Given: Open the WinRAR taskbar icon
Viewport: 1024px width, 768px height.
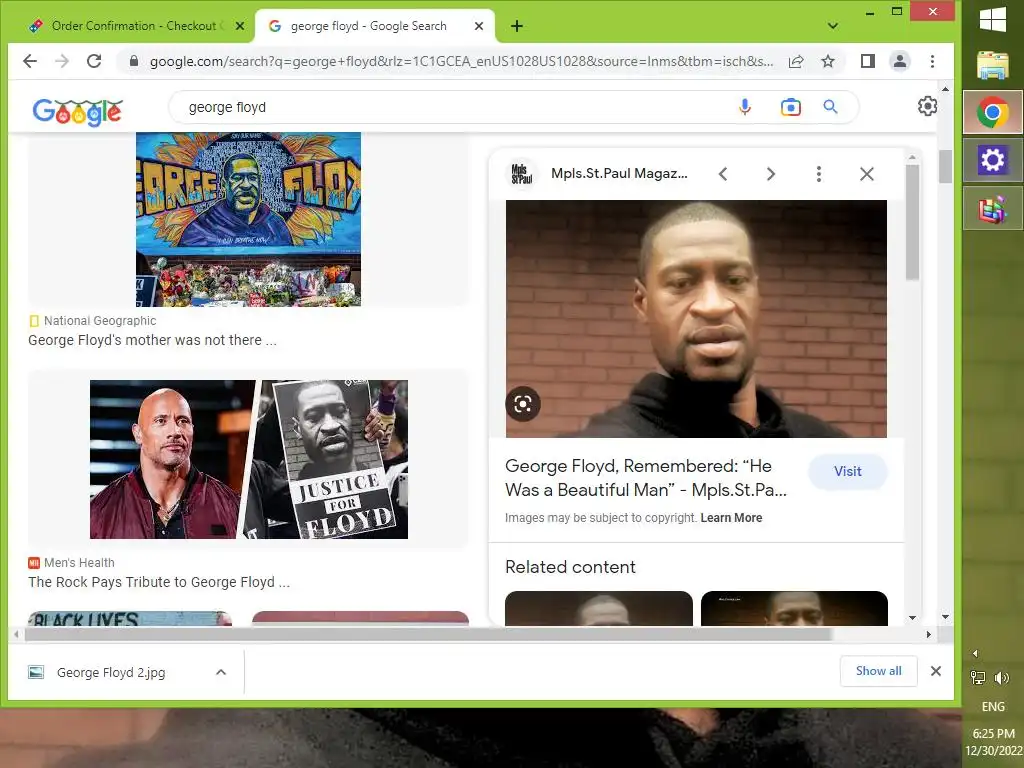Looking at the screenshot, I should tap(993, 209).
